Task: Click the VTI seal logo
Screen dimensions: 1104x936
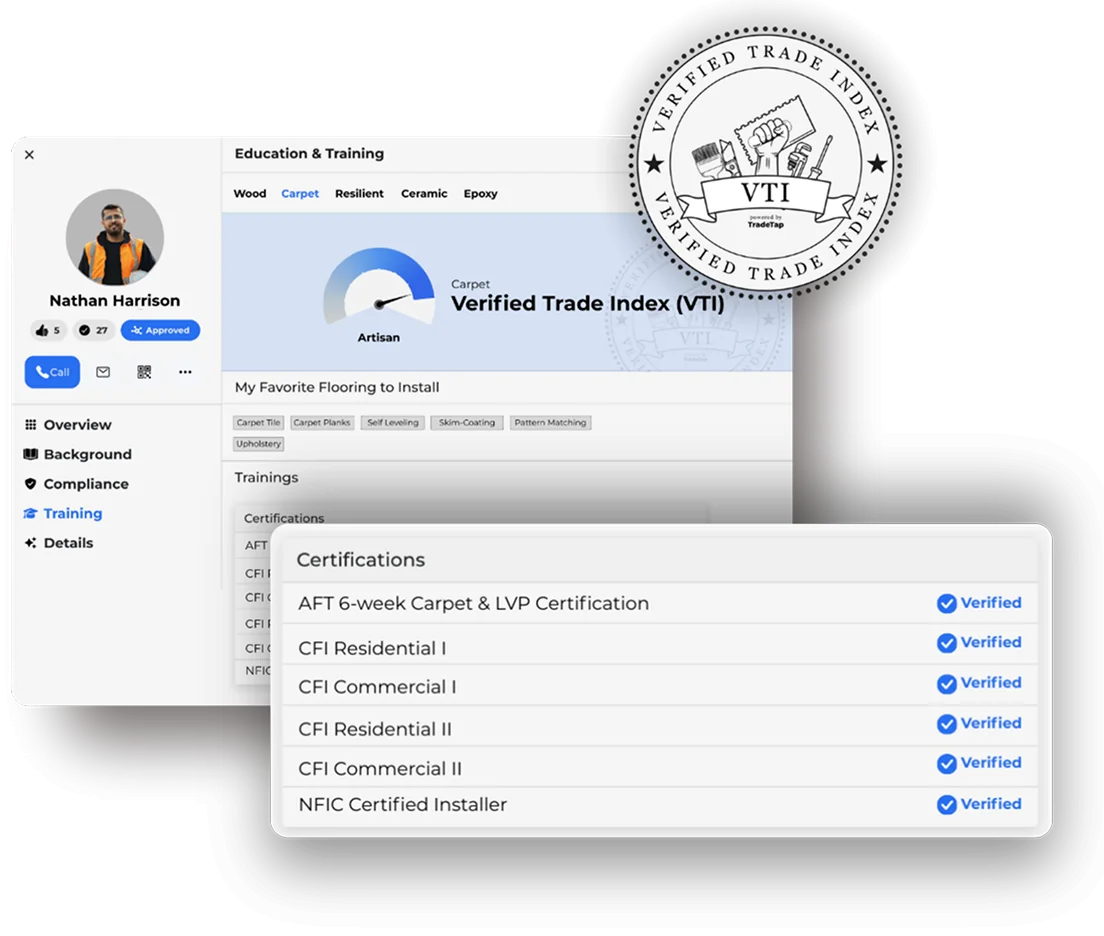Action: pos(765,163)
